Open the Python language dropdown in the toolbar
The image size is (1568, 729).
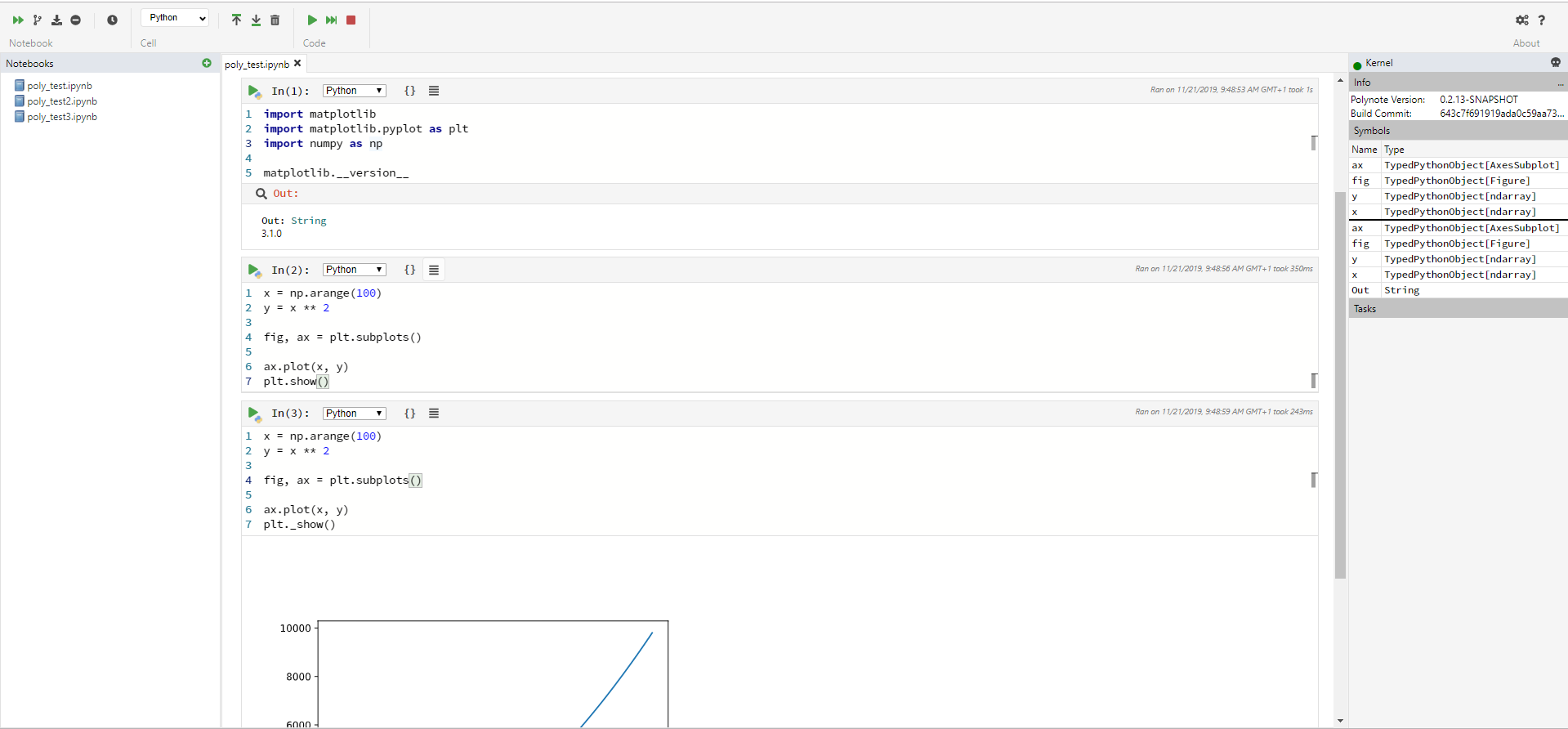(x=174, y=17)
